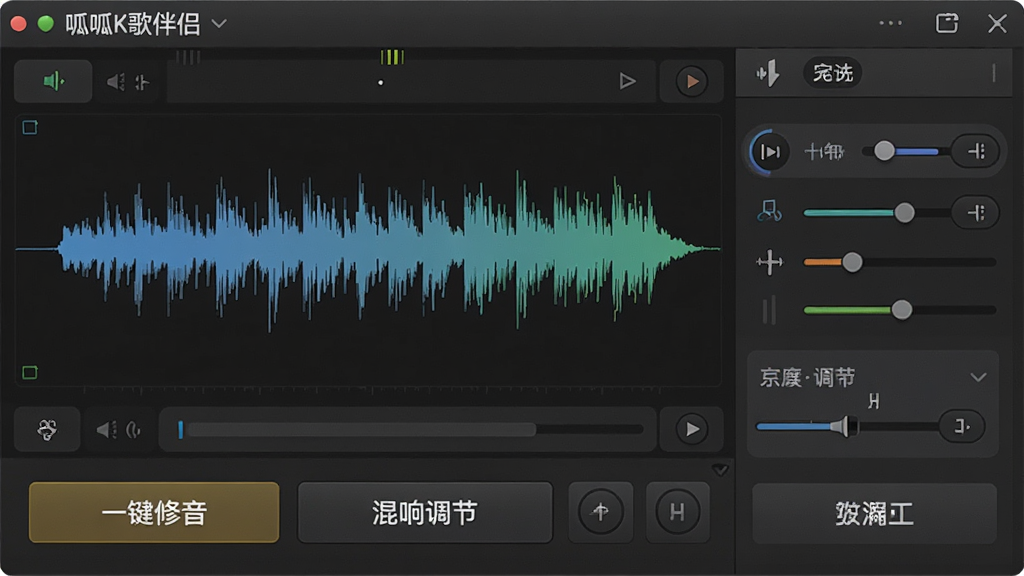Click the audio level icon heading the right panel
Image resolution: width=1024 pixels, height=576 pixels.
coord(768,73)
